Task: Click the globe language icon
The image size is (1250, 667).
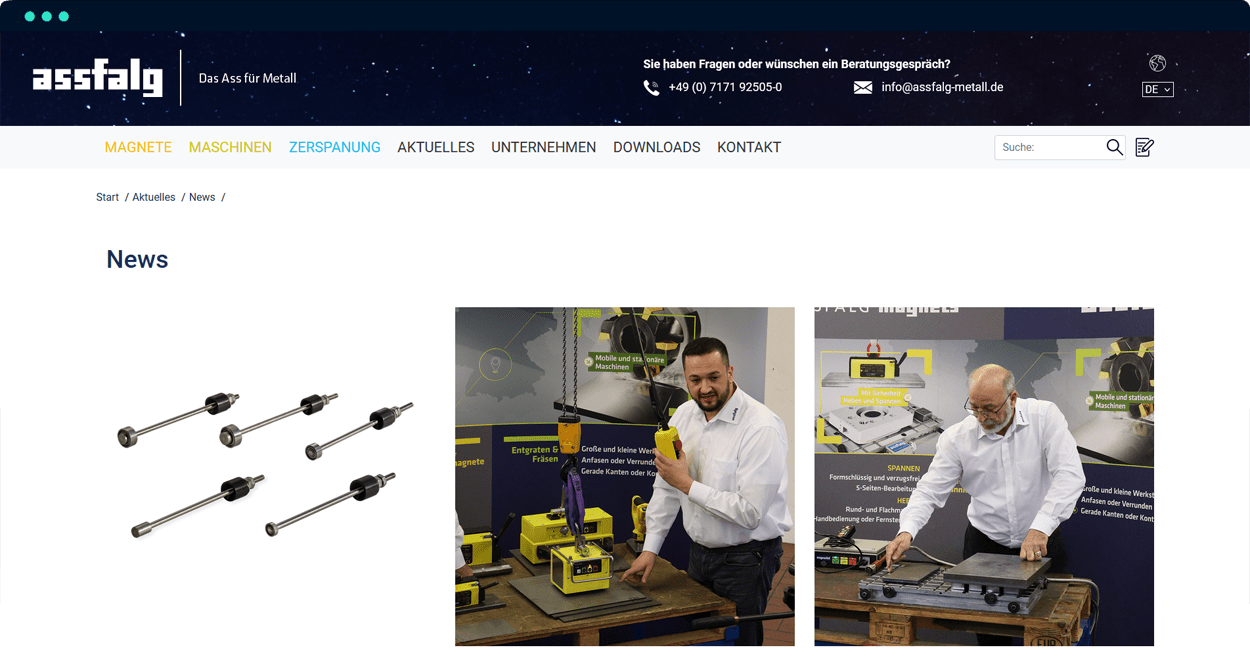Action: pyautogui.click(x=1157, y=63)
